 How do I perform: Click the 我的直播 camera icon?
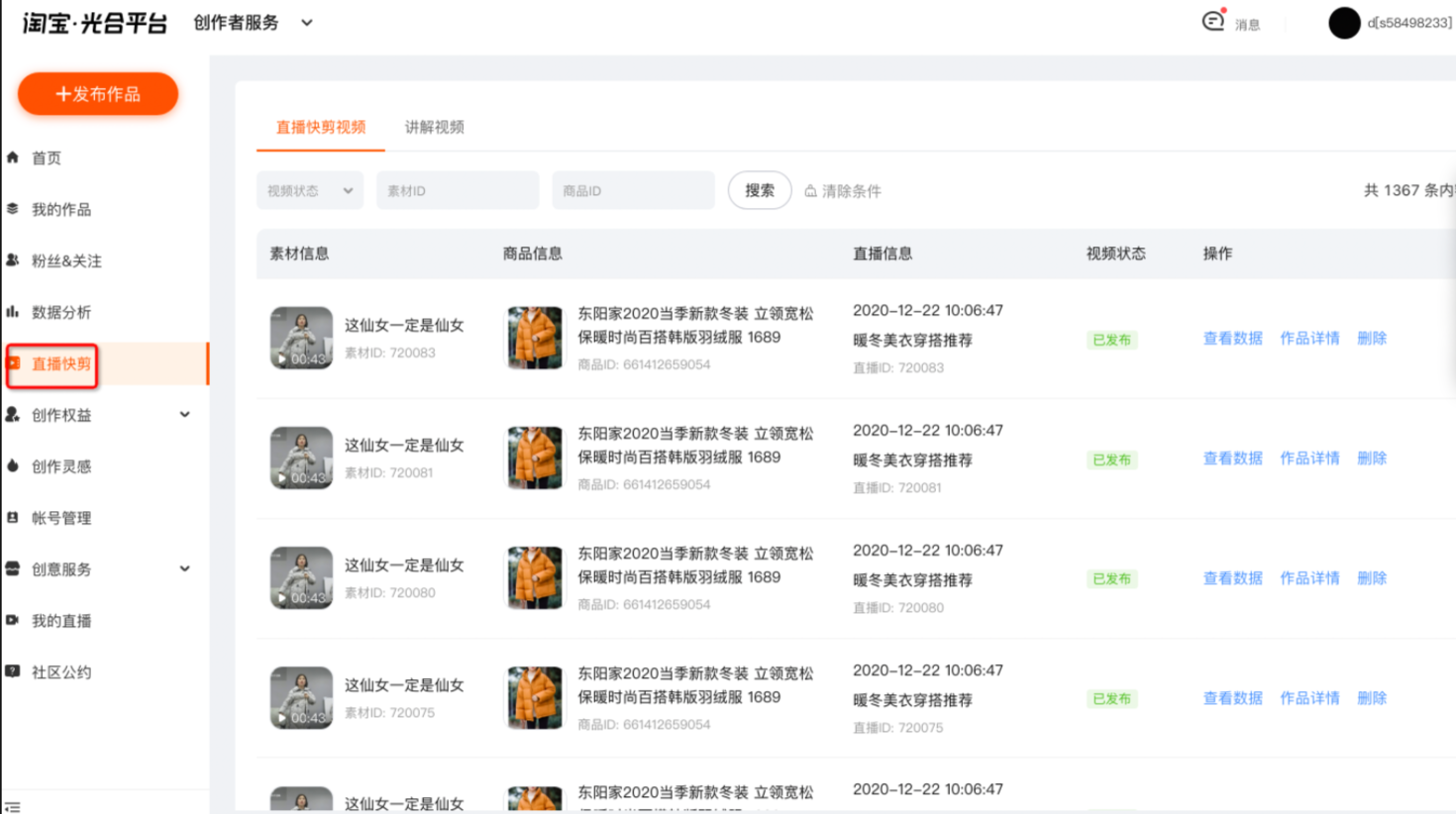click(x=13, y=621)
